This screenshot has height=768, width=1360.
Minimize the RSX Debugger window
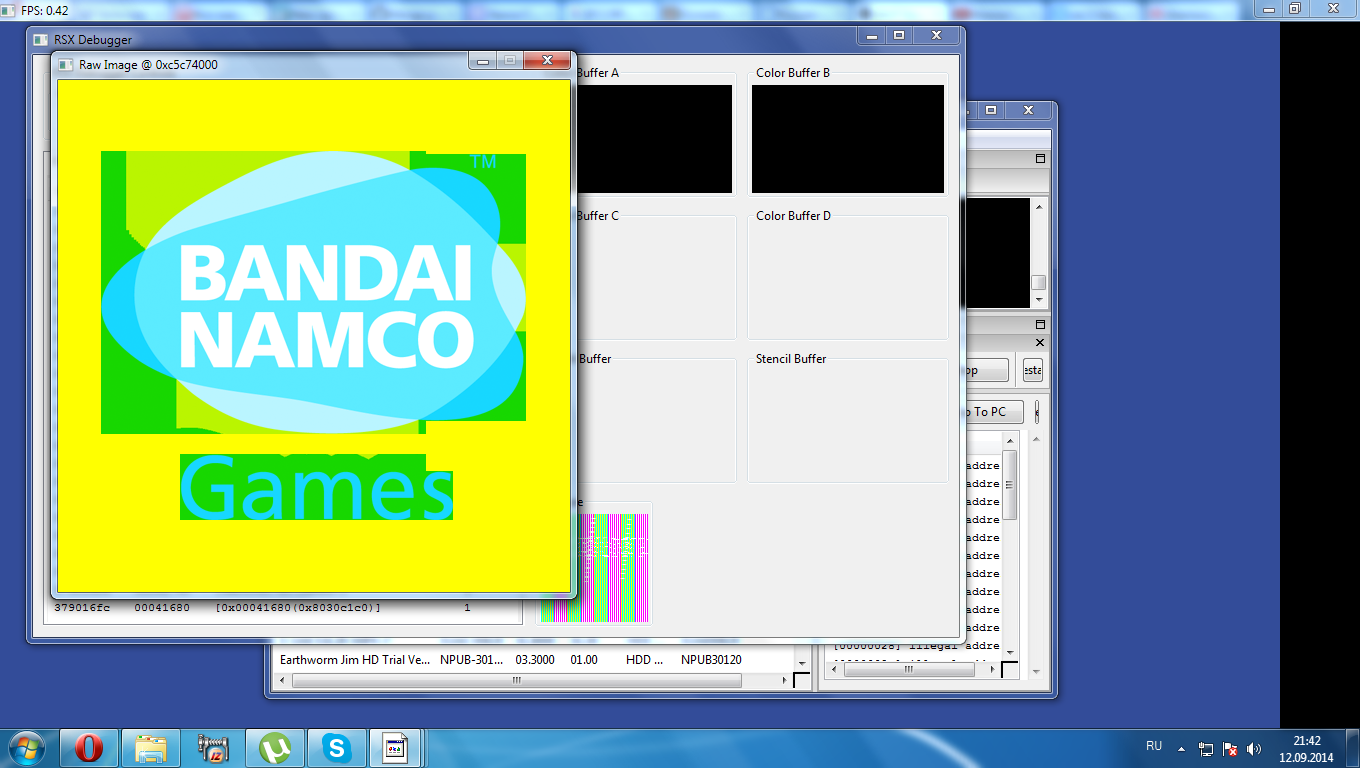pos(872,36)
